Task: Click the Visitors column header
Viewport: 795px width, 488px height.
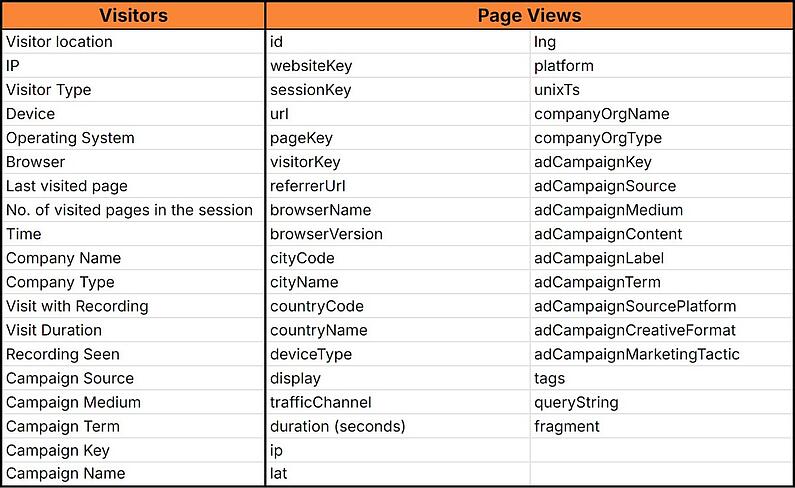Action: point(133,15)
